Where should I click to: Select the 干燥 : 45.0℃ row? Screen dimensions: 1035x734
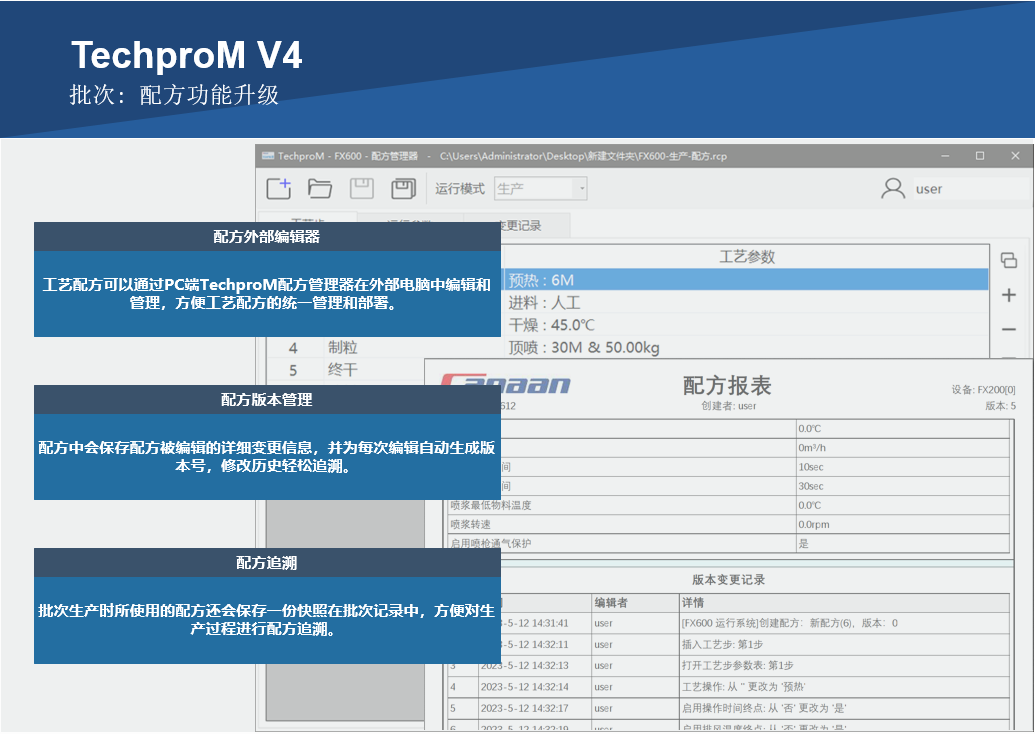(x=746, y=325)
